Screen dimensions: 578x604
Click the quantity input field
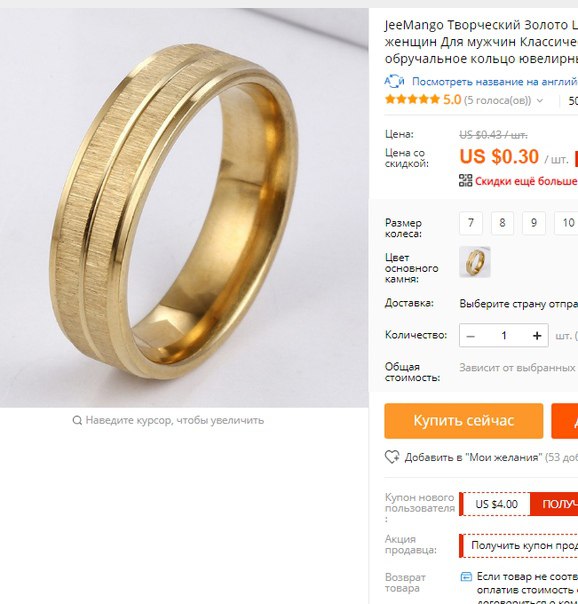503,336
